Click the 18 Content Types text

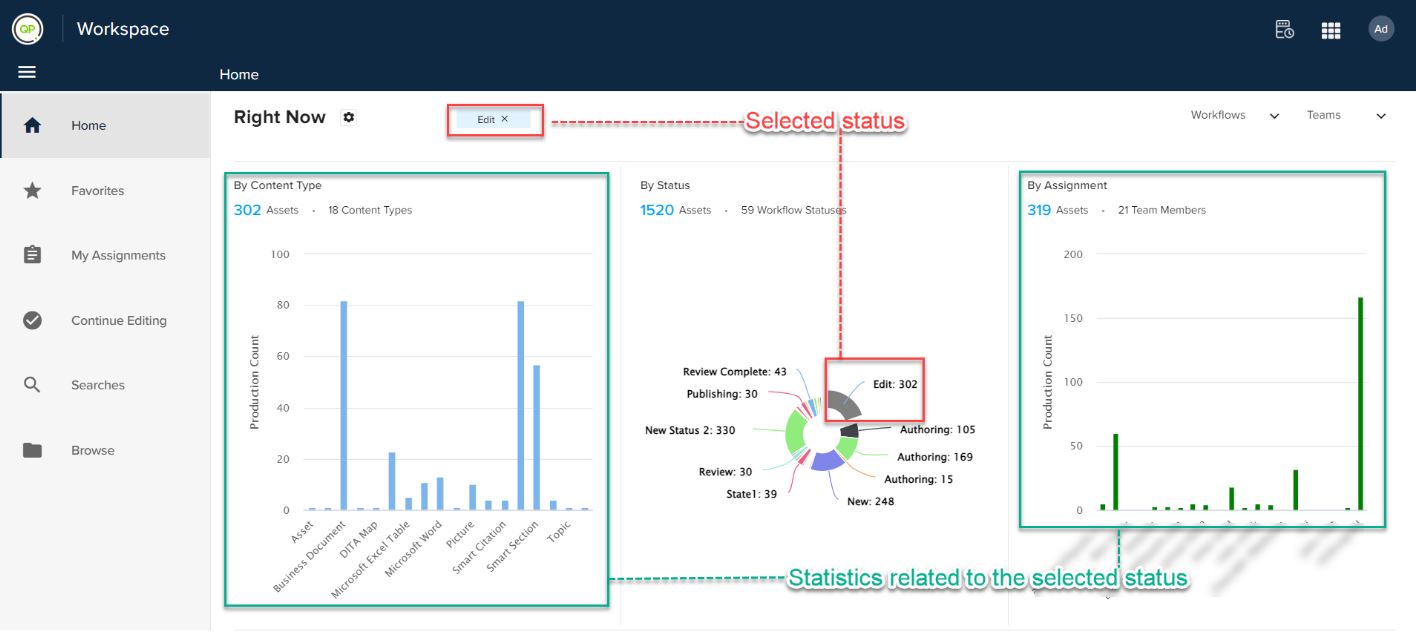tap(370, 210)
